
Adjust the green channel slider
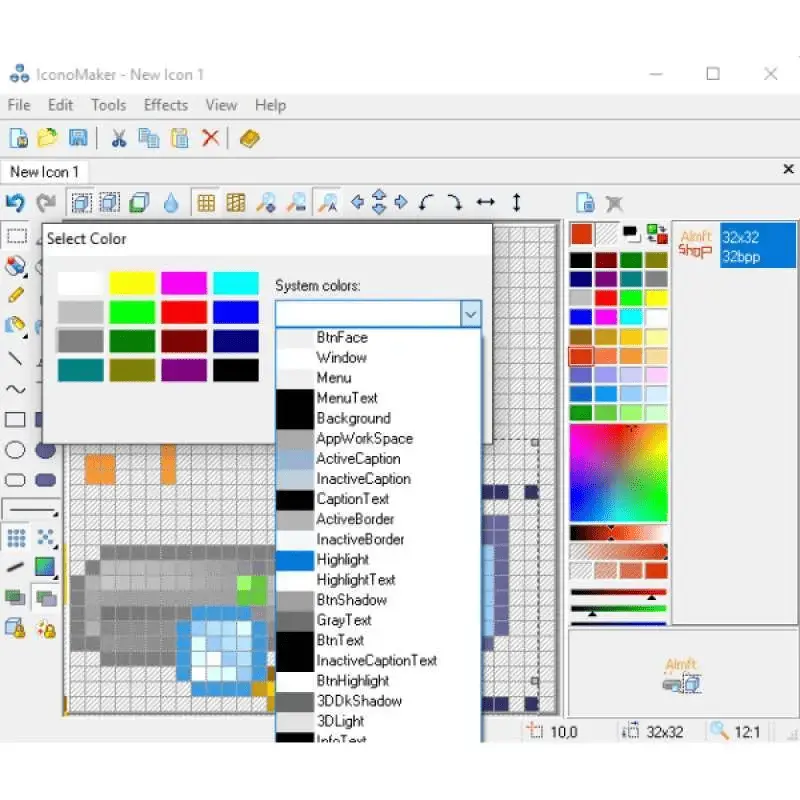point(618,609)
